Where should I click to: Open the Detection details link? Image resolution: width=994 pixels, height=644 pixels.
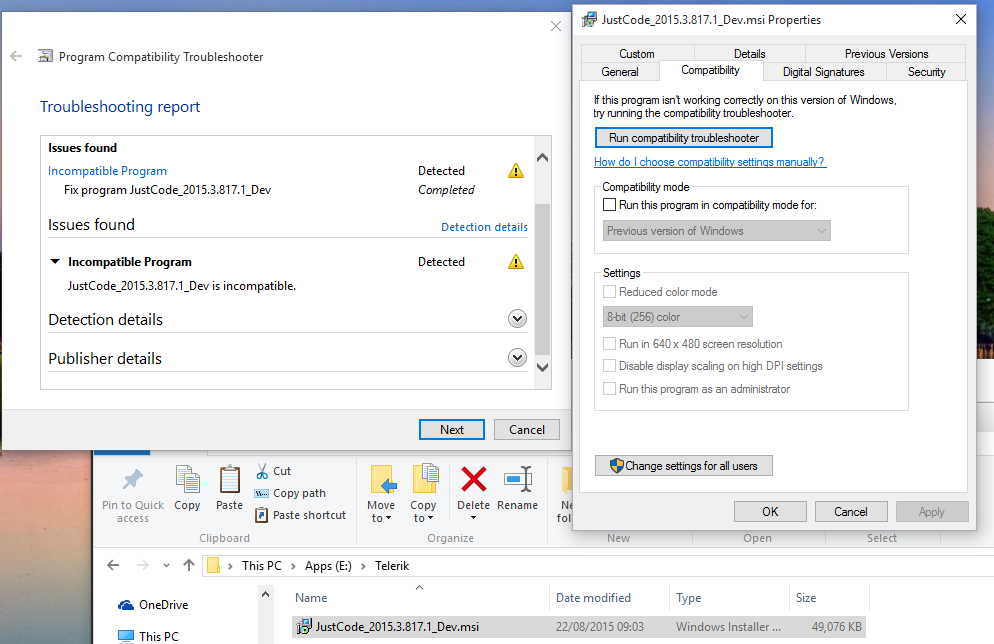tap(484, 227)
